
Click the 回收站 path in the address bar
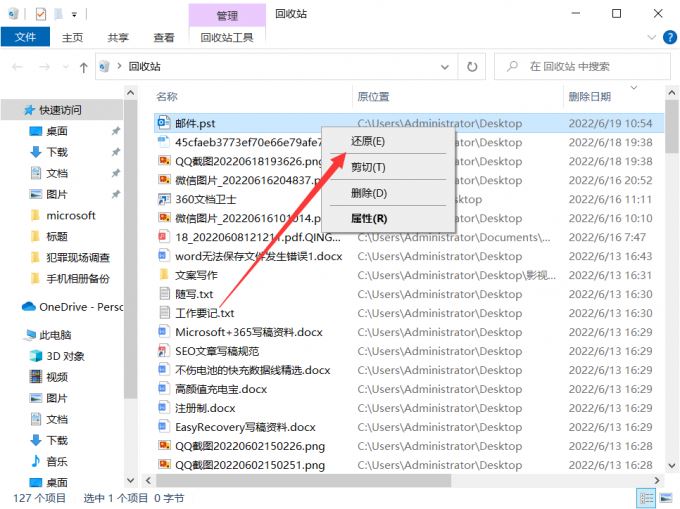144,67
